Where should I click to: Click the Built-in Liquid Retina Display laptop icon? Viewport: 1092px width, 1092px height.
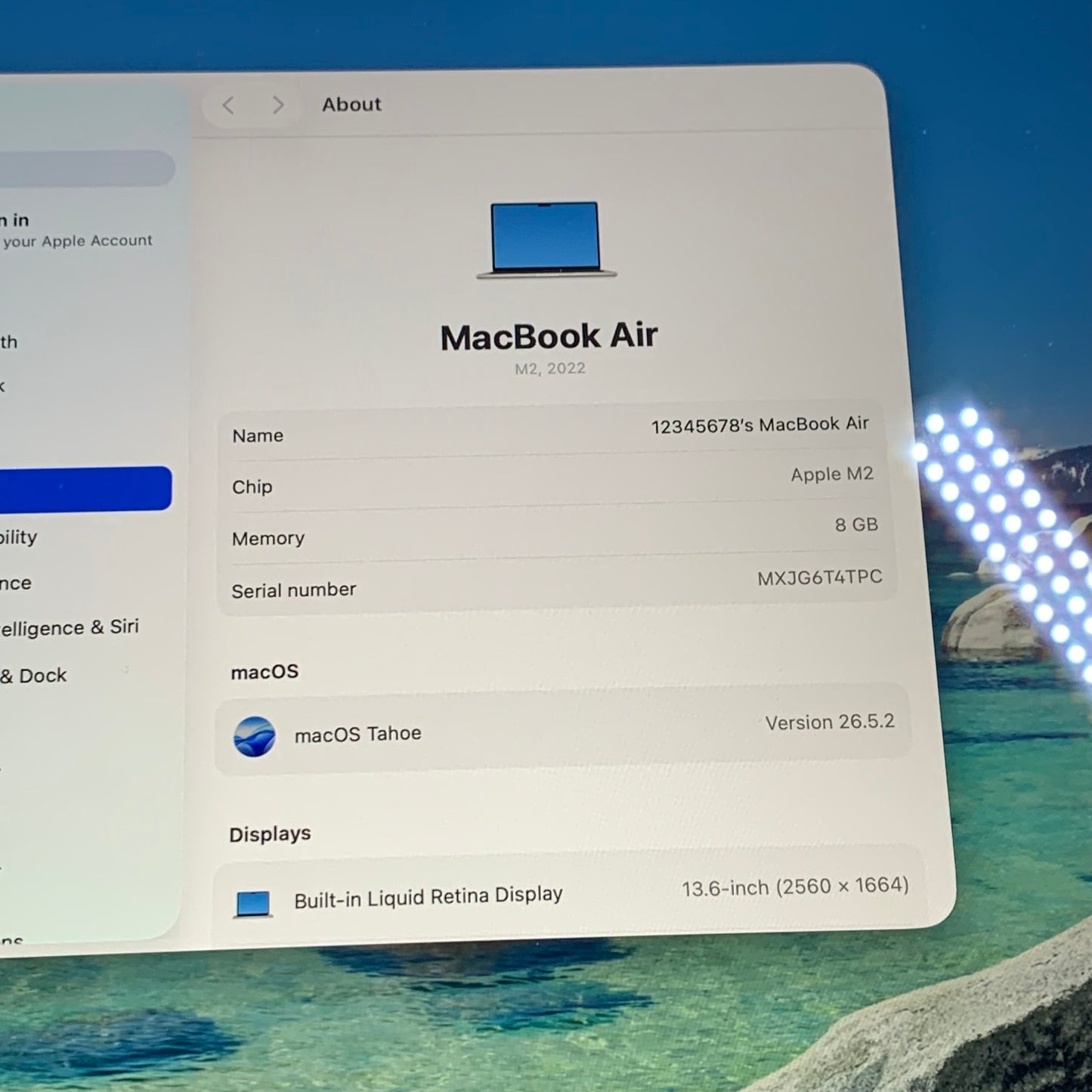pyautogui.click(x=253, y=905)
